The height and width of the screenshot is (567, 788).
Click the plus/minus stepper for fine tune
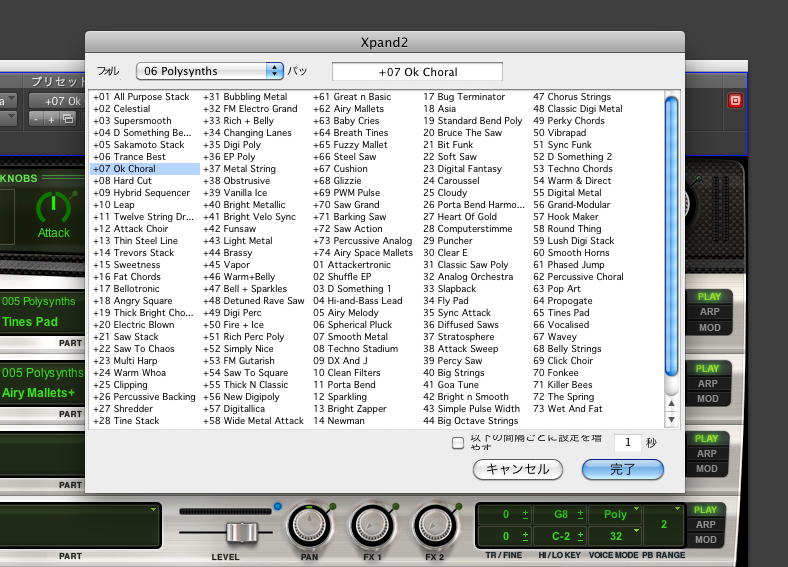(x=525, y=536)
